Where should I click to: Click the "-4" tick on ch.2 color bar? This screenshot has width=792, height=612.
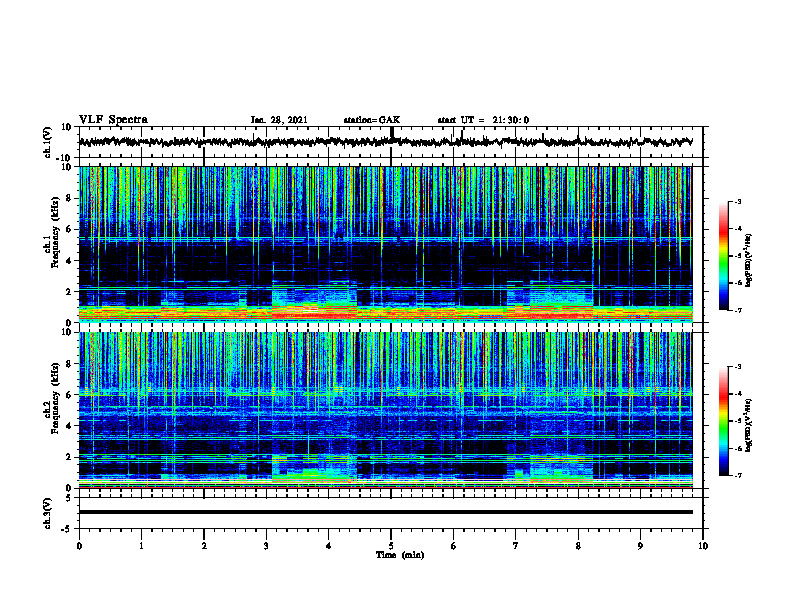737,394
